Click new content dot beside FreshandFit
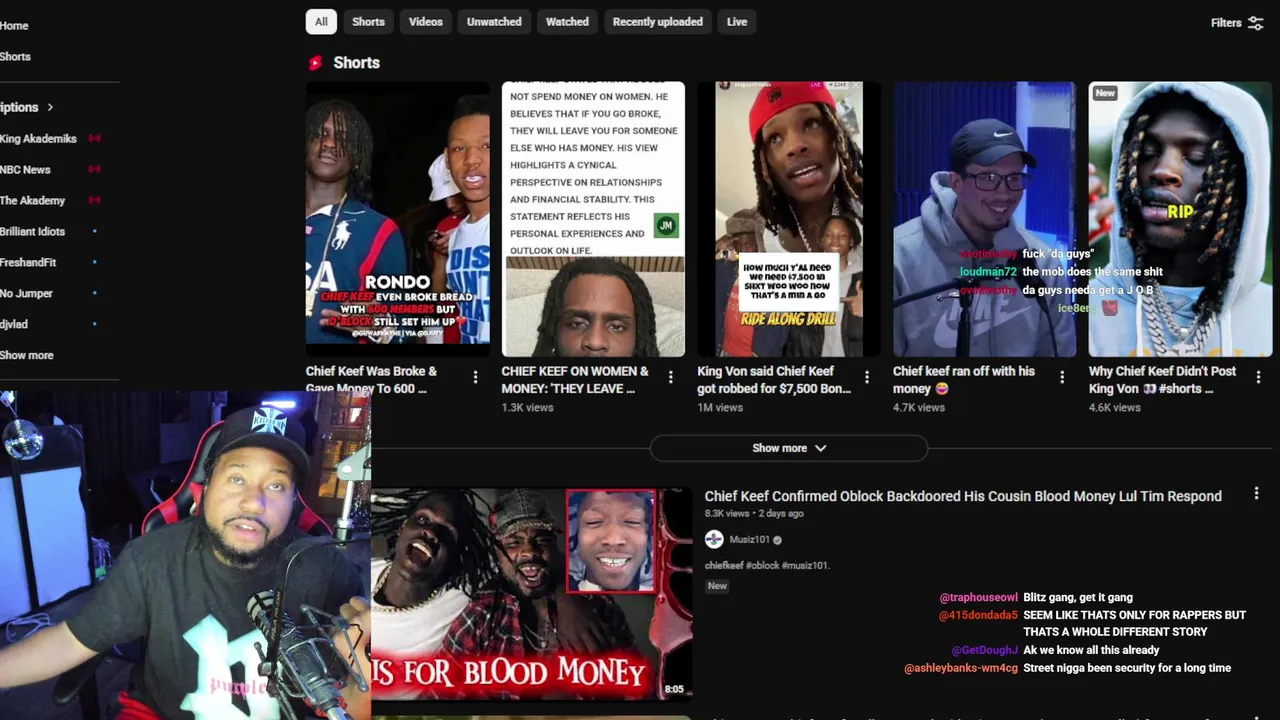1280x720 pixels. 95,263
